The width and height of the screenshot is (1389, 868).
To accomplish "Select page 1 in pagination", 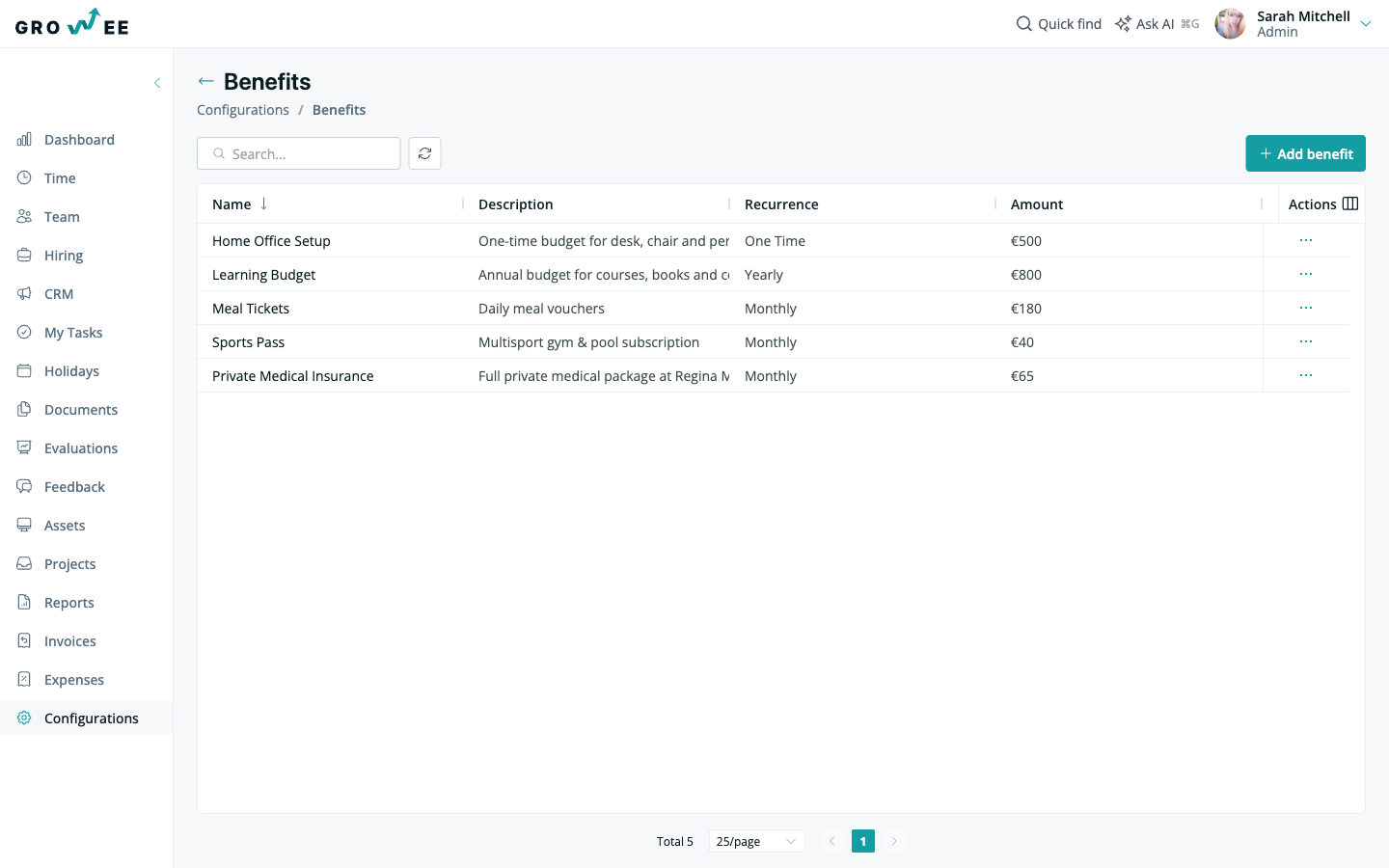I will point(863,841).
